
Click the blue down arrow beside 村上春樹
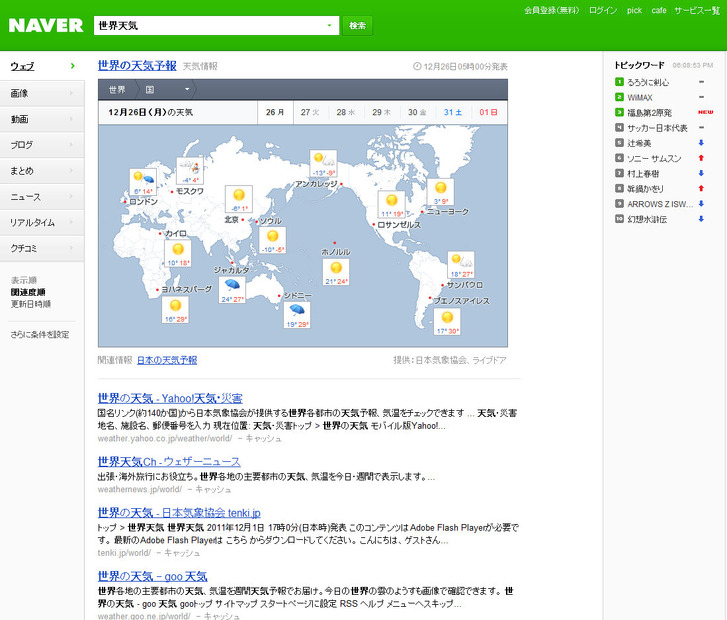[x=701, y=173]
